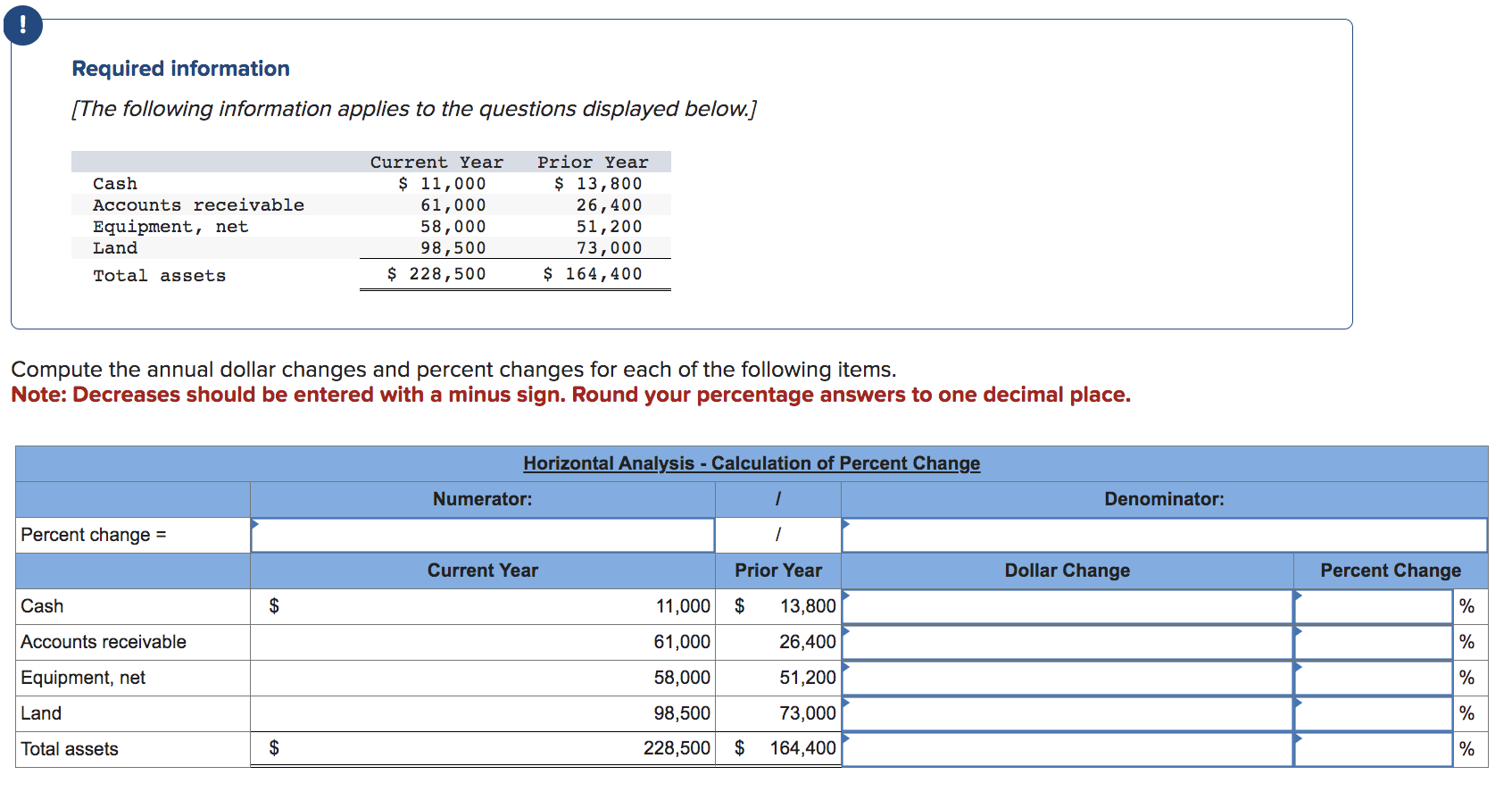The image size is (1512, 800).
Task: Click the Numerator: column header
Action: [483, 499]
